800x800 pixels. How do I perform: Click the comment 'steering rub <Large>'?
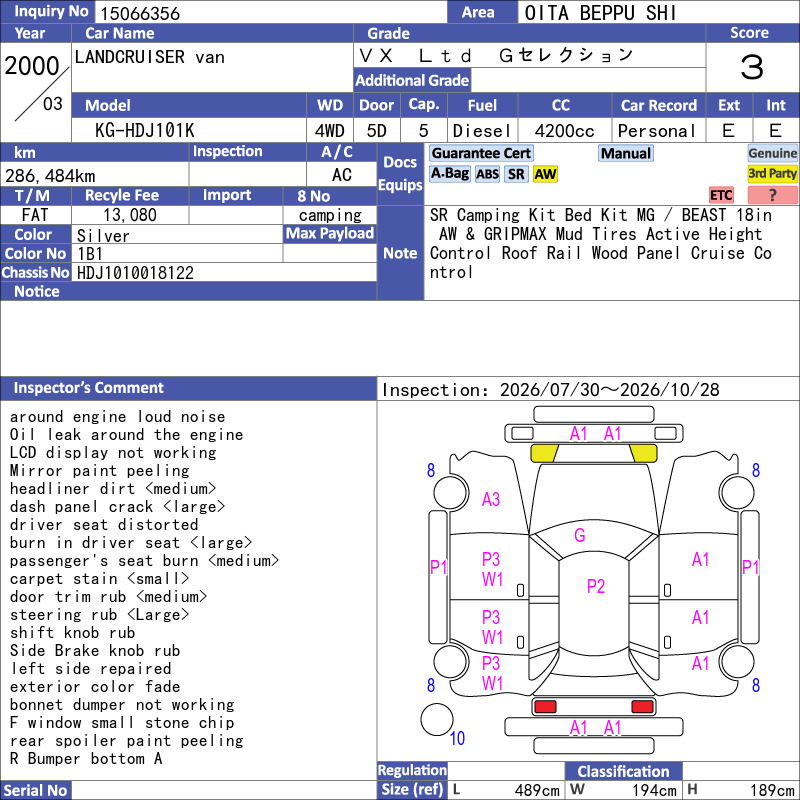[x=99, y=614]
